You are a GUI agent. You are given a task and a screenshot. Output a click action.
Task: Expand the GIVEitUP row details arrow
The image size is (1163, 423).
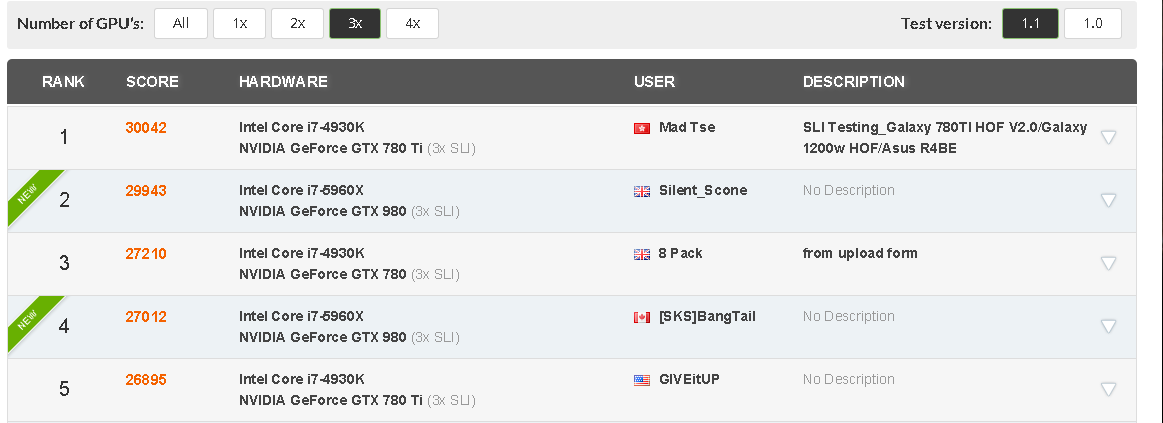pos(1108,390)
